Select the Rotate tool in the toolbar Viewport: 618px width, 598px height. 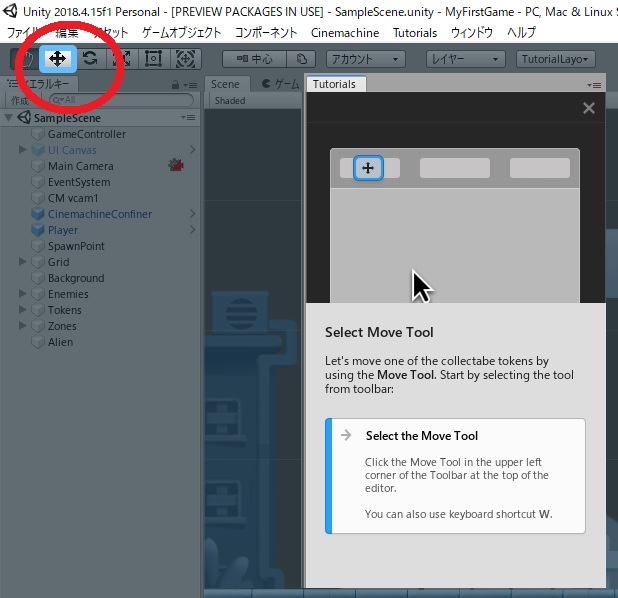91,59
